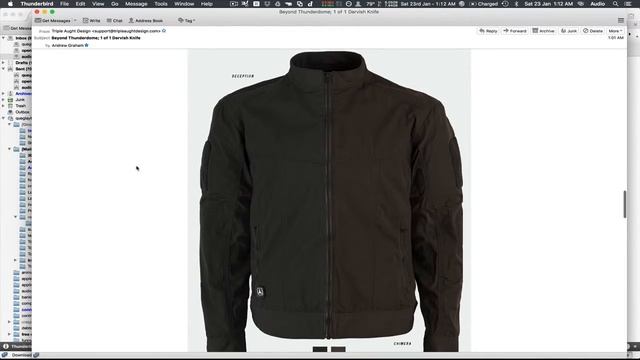
Task: Mark this message as Junk
Action: [x=569, y=31]
